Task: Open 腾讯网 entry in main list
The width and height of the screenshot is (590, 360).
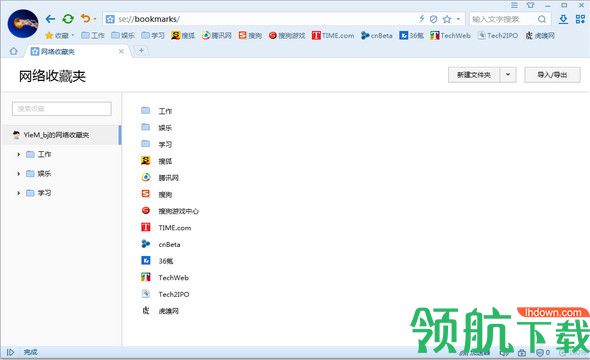Action: [160, 178]
